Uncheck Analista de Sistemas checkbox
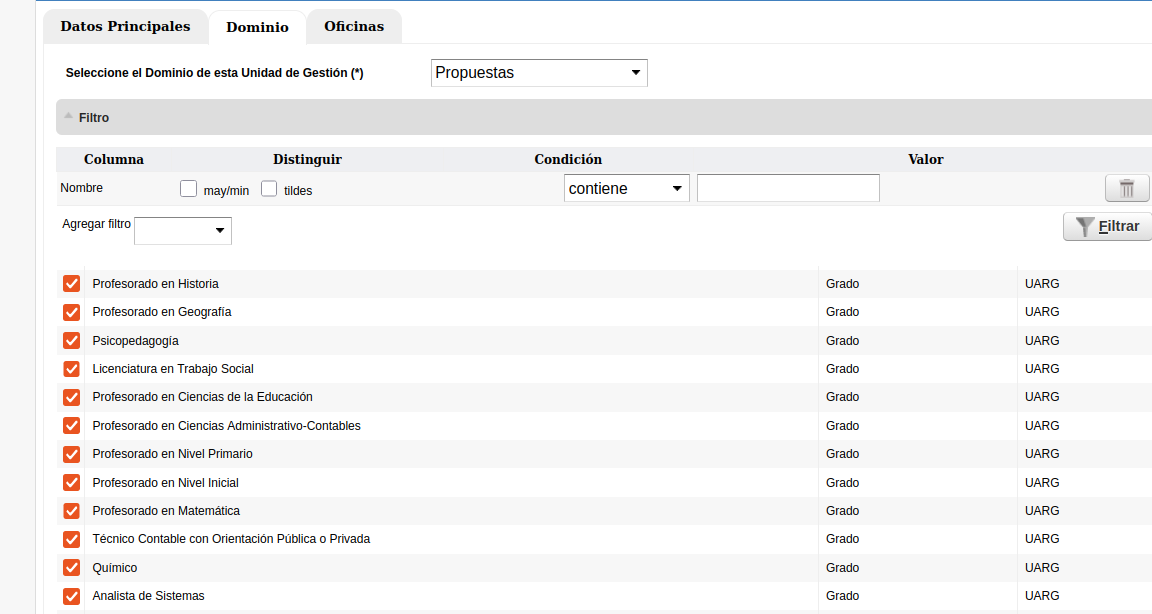Image resolution: width=1152 pixels, height=614 pixels. [71, 596]
